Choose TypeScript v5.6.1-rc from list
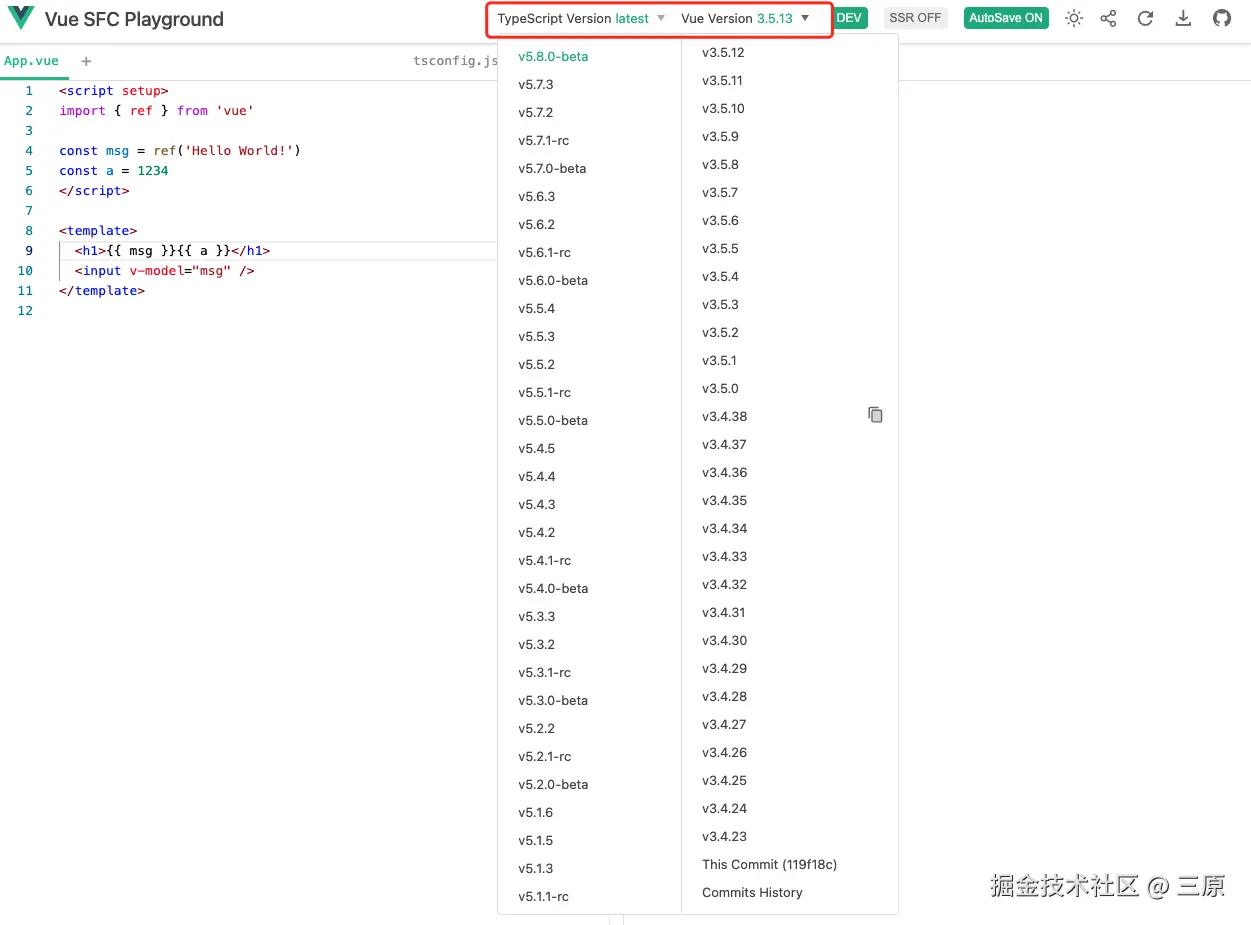1251x925 pixels. [x=544, y=253]
